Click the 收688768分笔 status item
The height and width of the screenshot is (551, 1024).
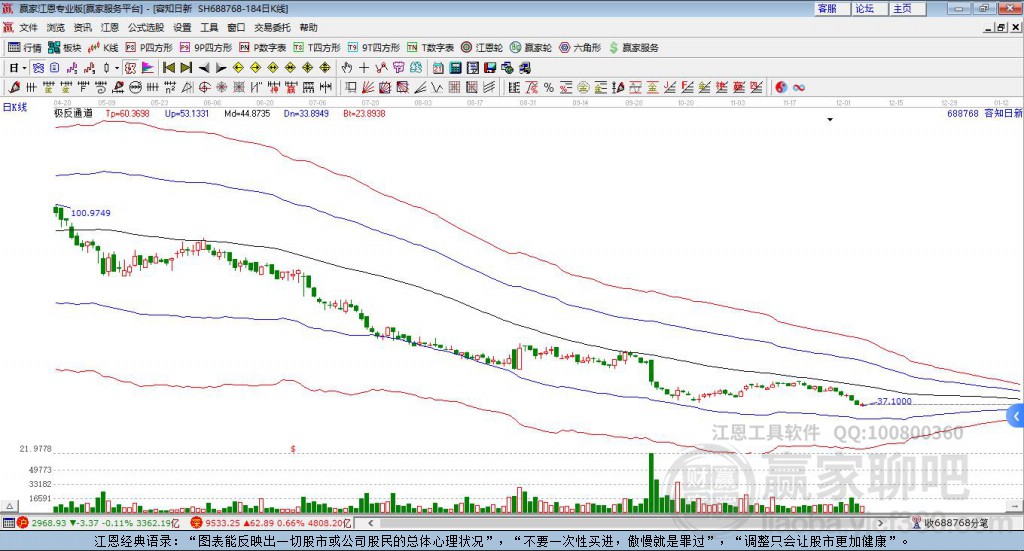tap(950, 523)
